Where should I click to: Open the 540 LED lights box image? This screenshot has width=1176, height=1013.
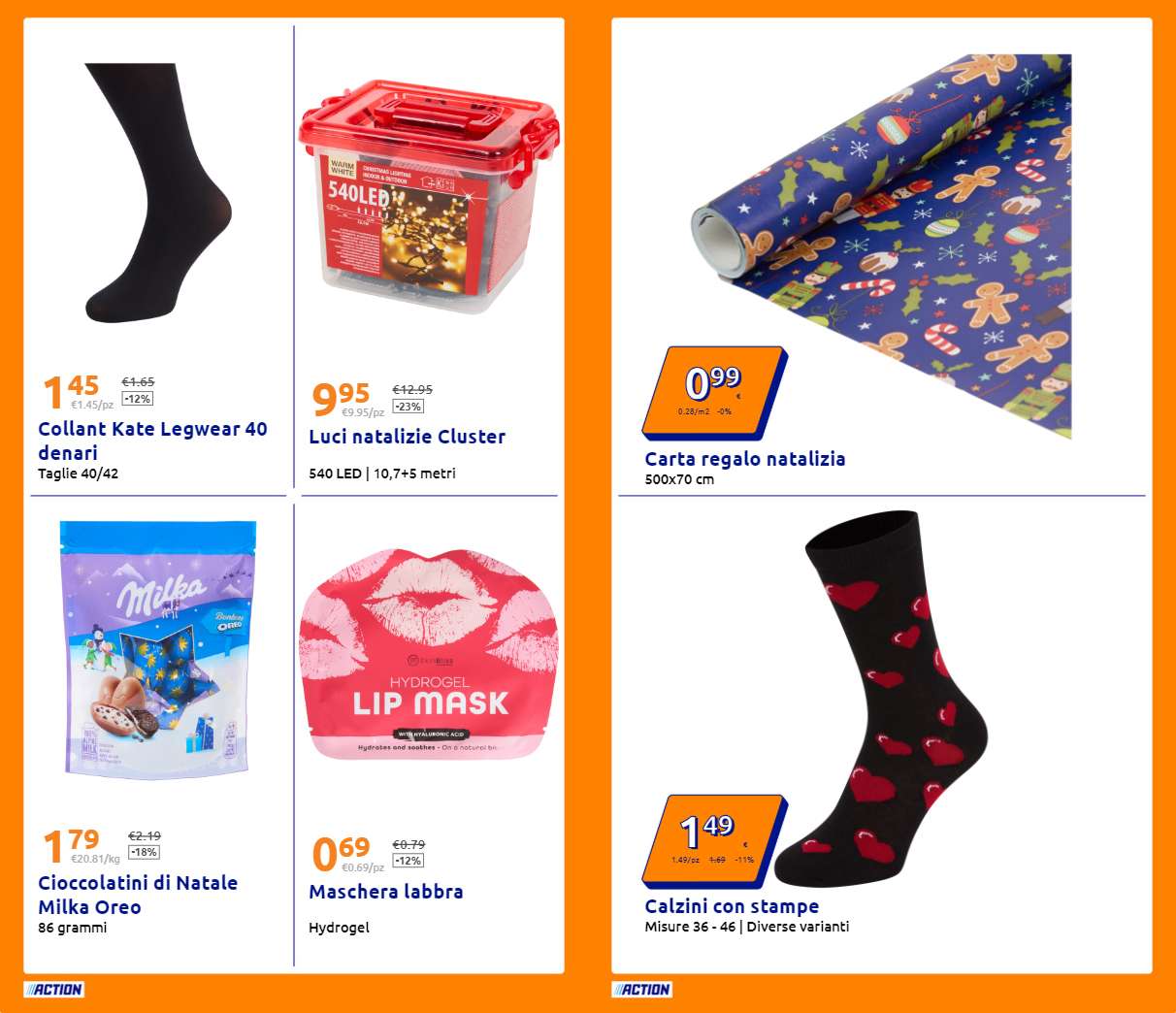[428, 198]
